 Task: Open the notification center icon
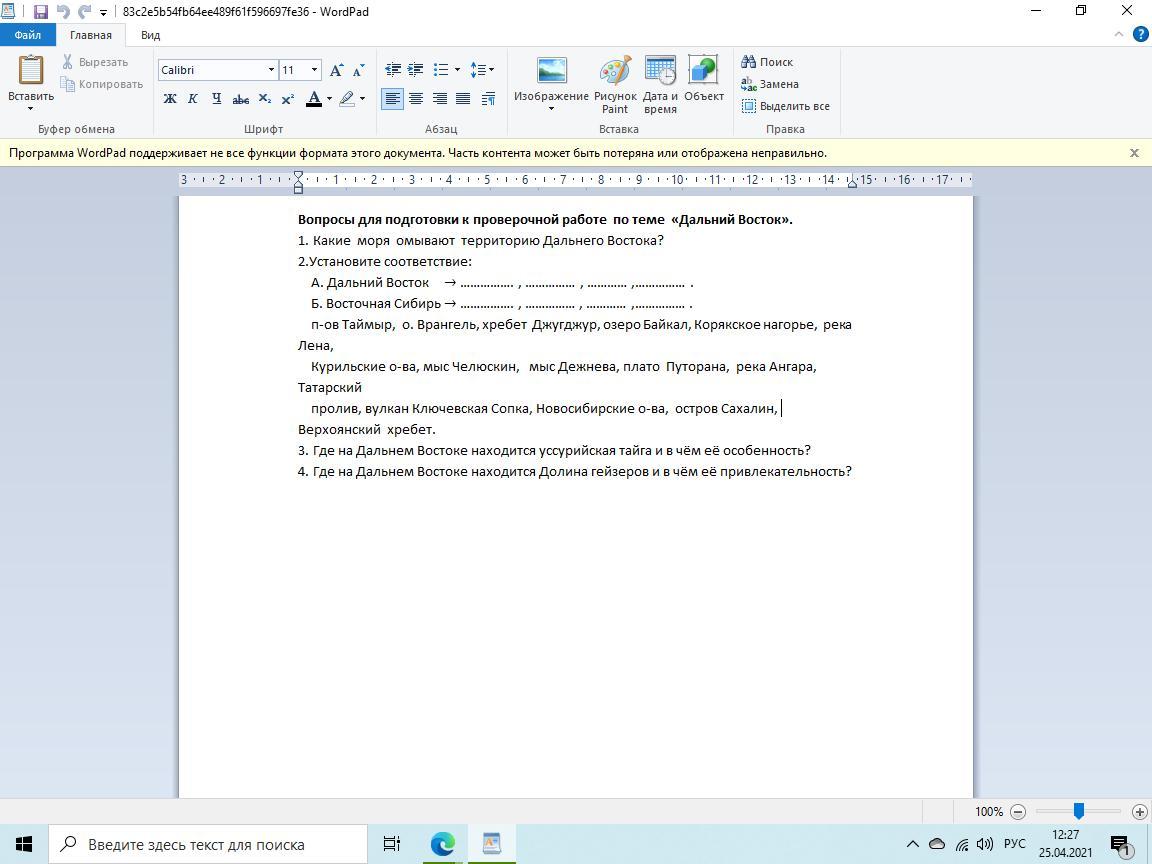click(x=1120, y=844)
